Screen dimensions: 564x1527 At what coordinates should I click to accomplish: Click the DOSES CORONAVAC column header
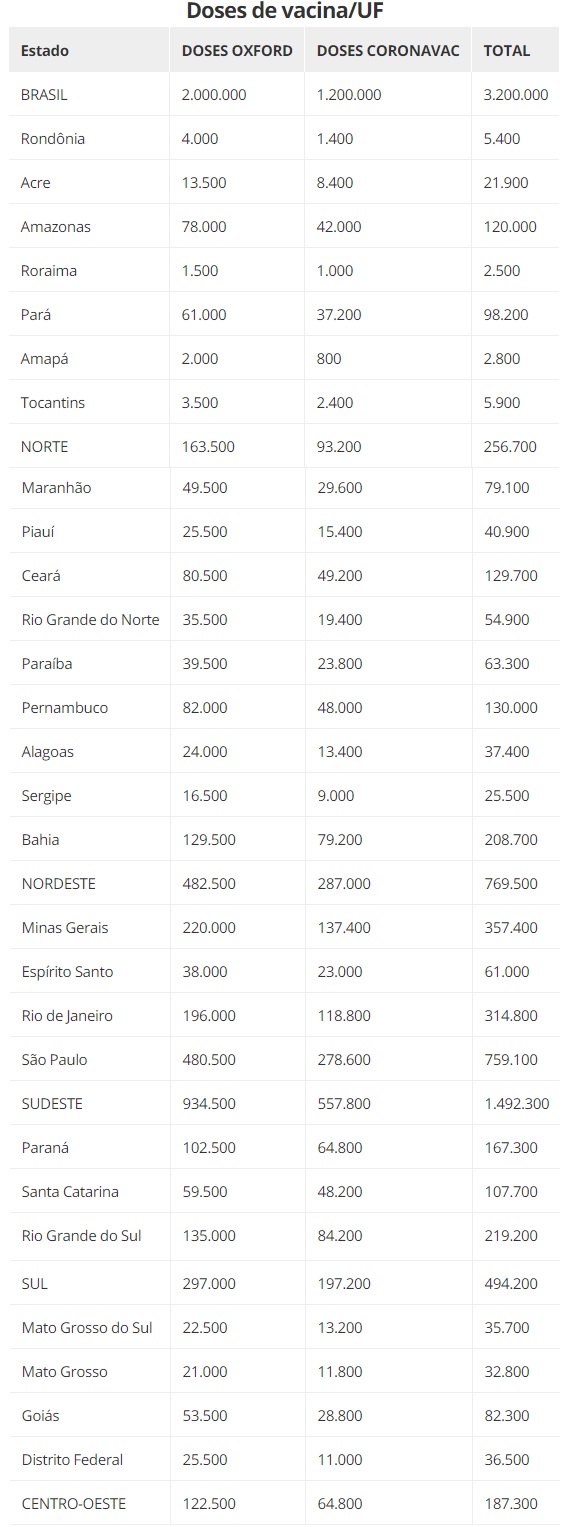tap(388, 51)
